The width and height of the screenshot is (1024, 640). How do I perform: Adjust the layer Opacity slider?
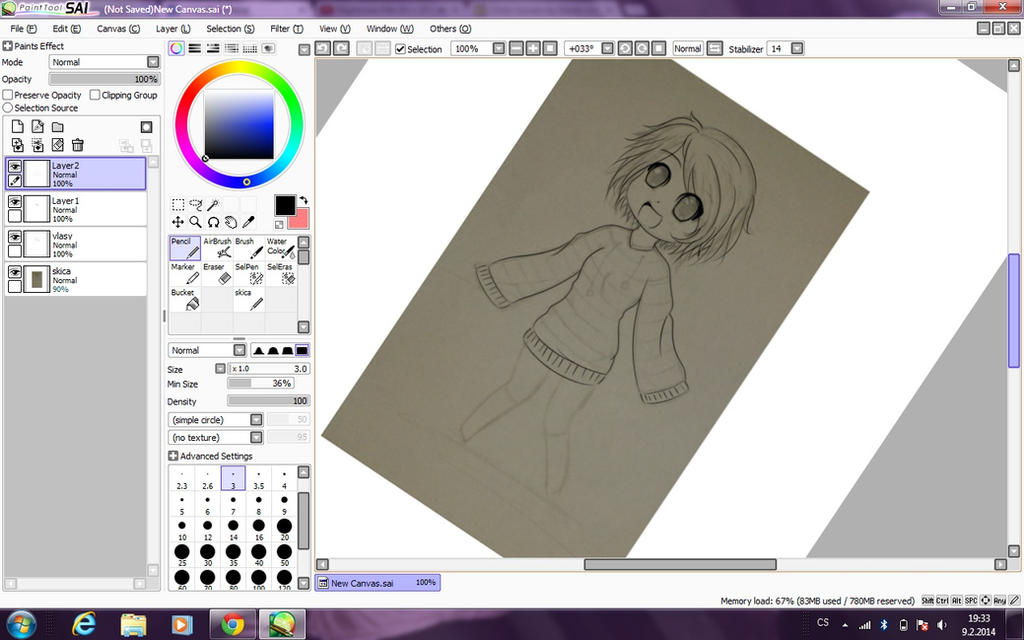point(104,79)
